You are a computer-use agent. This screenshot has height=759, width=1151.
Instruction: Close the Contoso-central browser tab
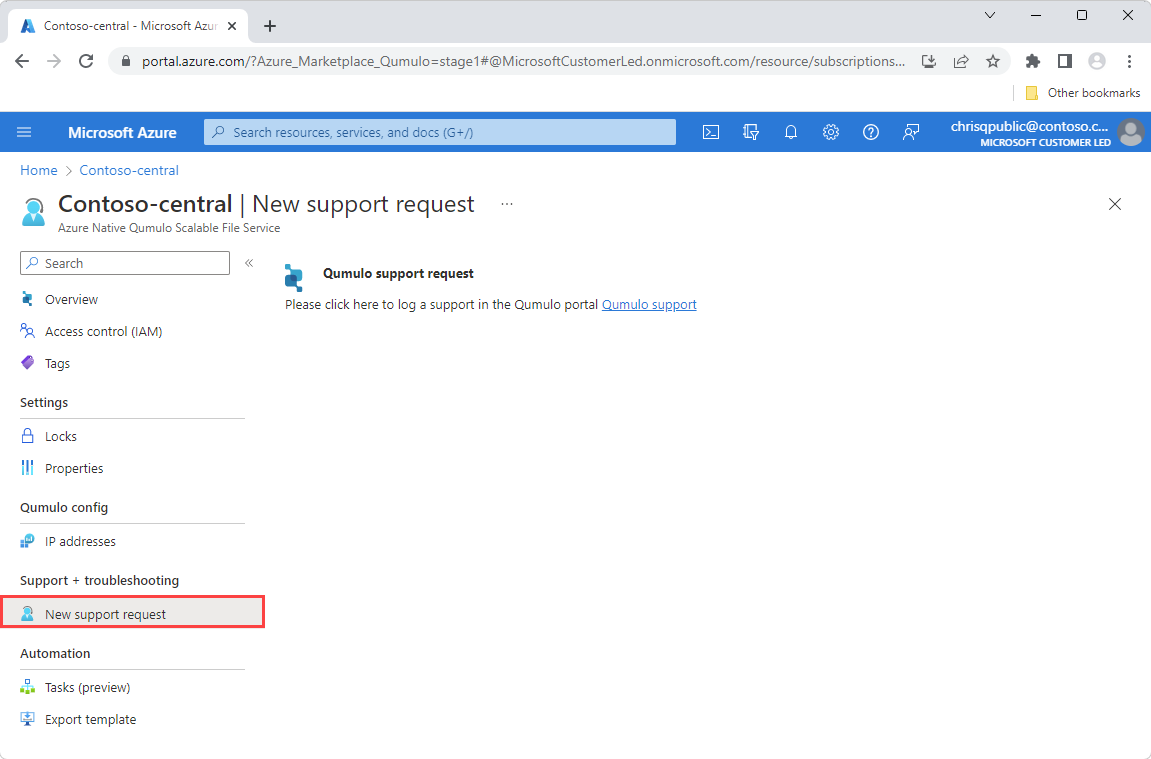point(232,26)
